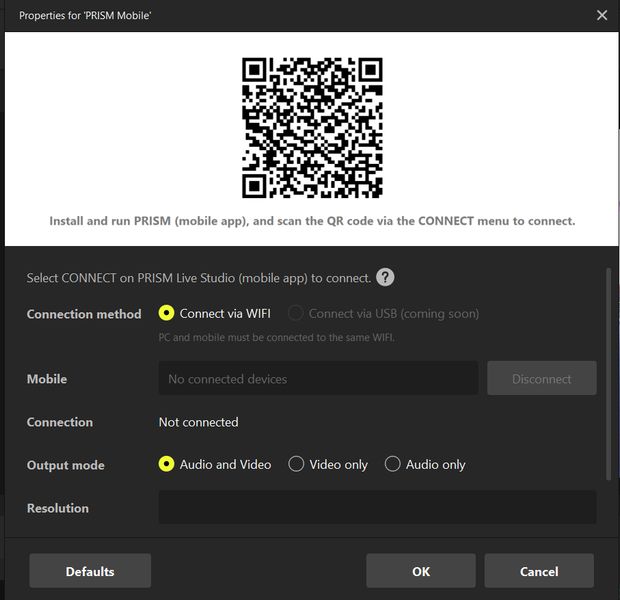The height and width of the screenshot is (600, 620).
Task: Click the QR code image
Action: (312, 127)
